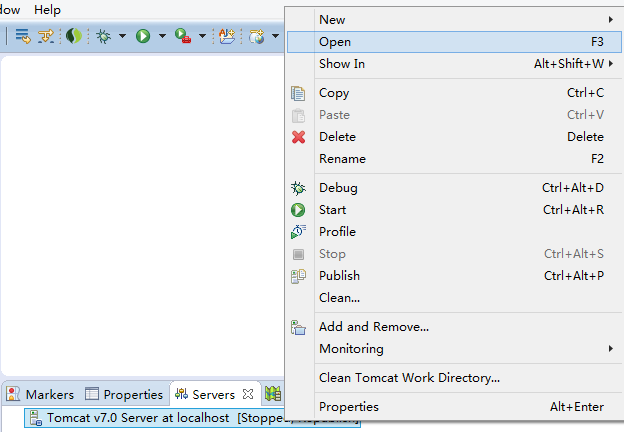Click the Run External Tools toolbar icon
Screen dimensions: 624x432
point(183,36)
